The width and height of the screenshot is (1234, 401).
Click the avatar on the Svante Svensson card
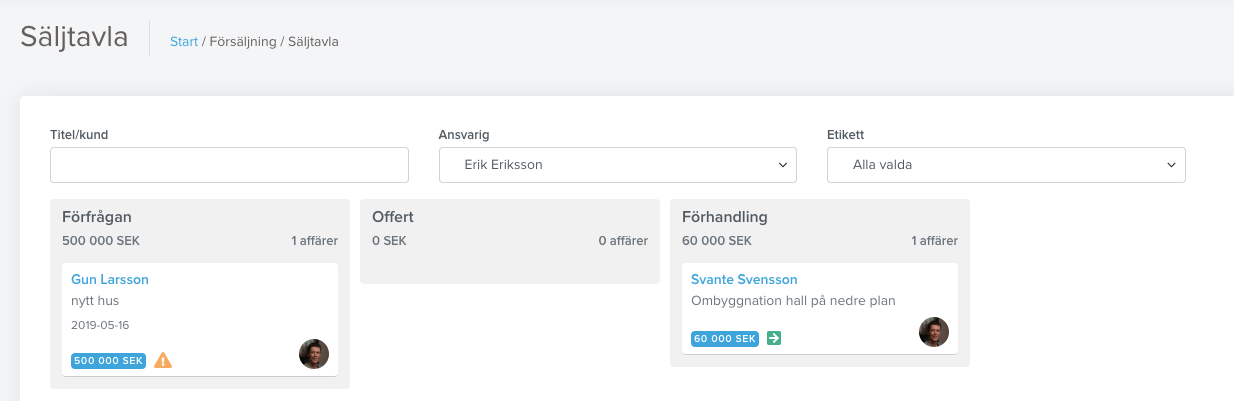click(934, 332)
